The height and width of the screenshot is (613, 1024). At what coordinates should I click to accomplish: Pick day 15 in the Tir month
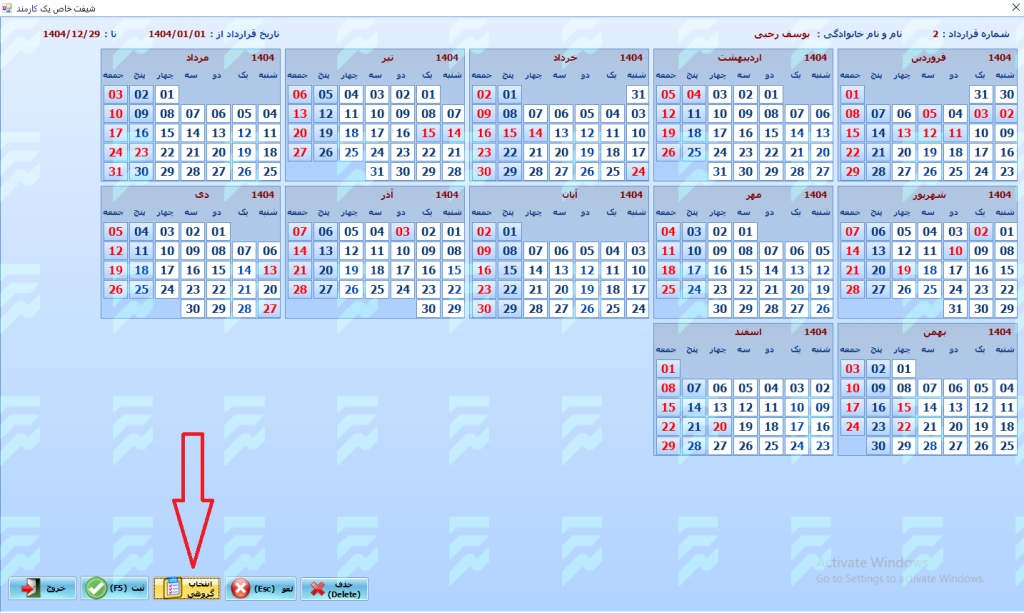coord(428,133)
